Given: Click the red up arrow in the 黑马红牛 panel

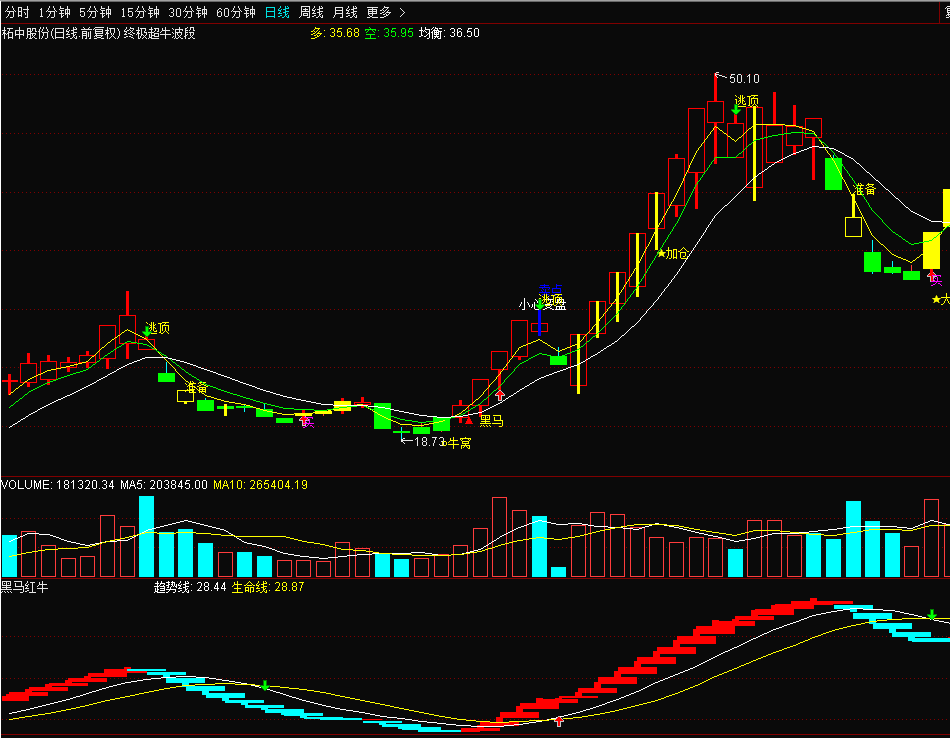Looking at the screenshot, I should click(559, 721).
